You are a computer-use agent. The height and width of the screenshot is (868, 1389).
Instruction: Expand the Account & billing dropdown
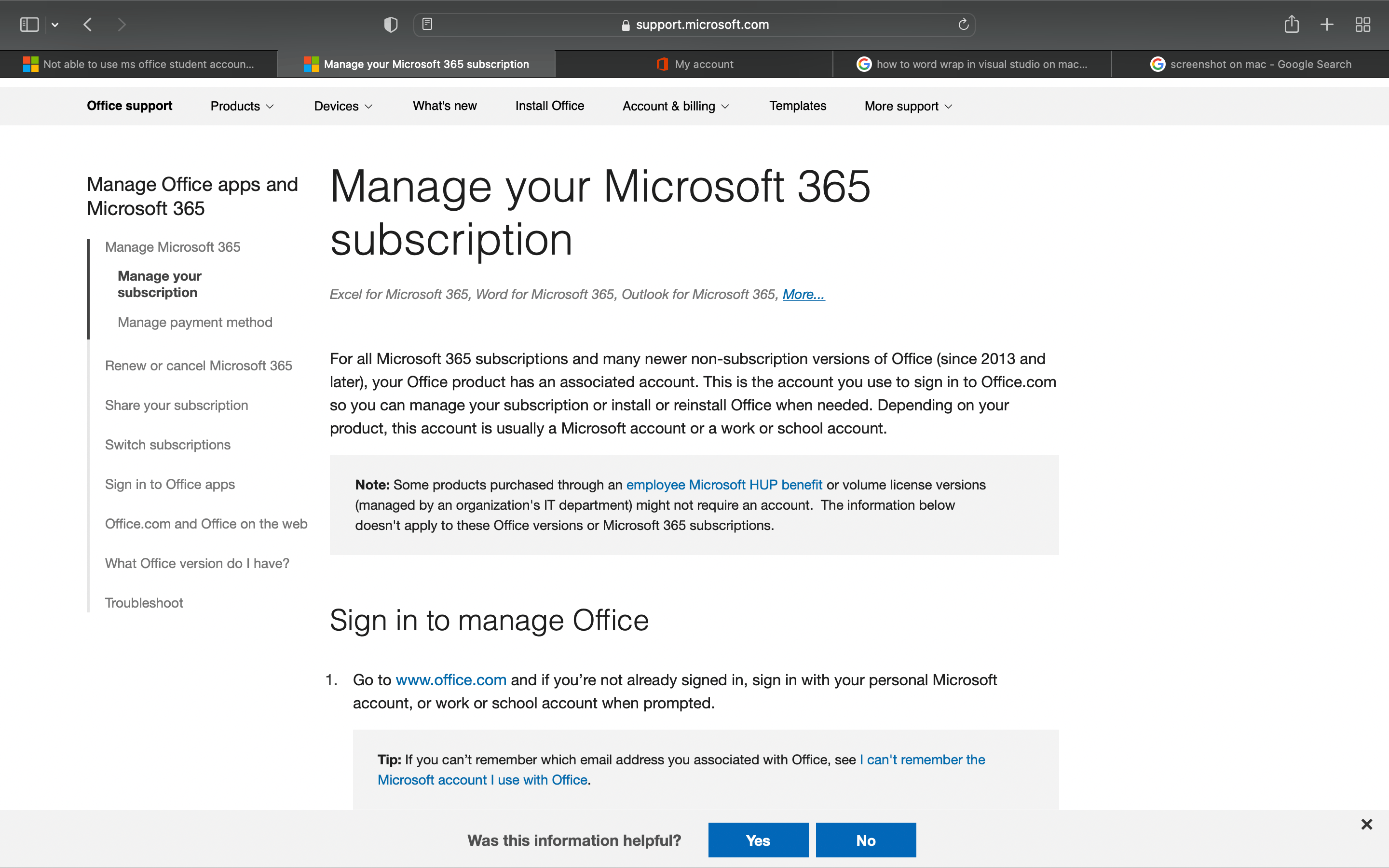[676, 106]
